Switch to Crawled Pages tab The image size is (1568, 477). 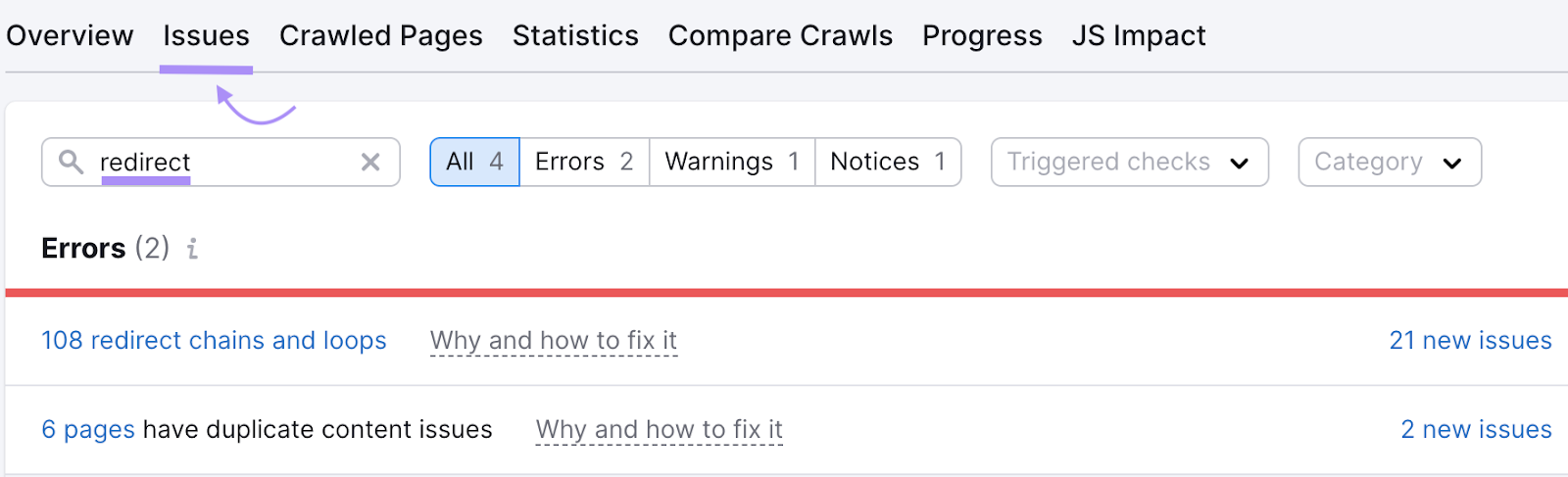380,36
